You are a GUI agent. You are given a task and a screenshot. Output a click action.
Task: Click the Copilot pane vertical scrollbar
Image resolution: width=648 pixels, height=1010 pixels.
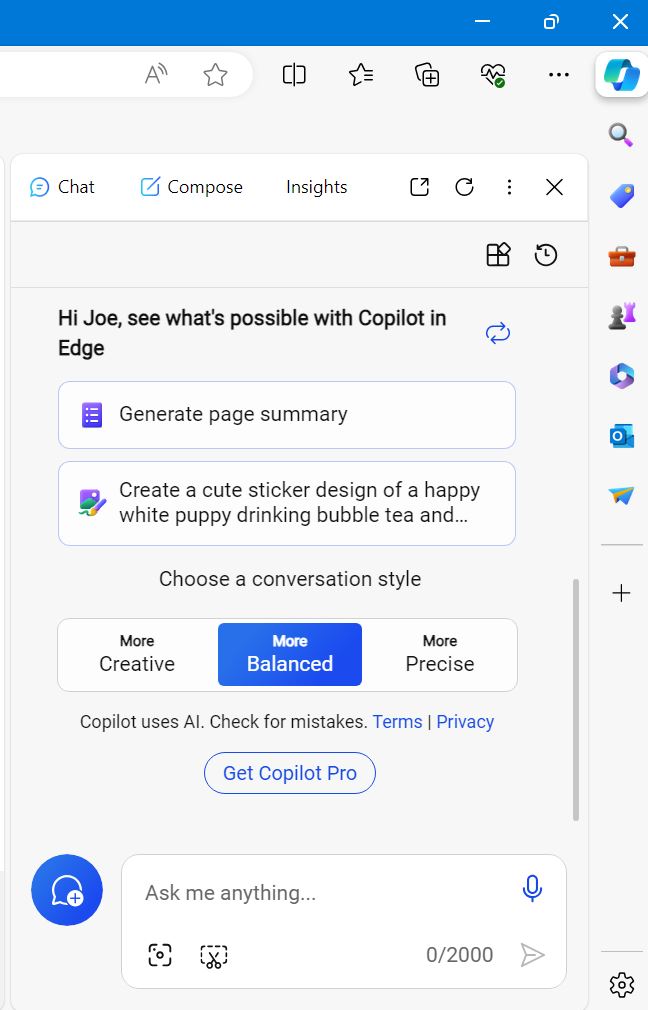coord(576,700)
